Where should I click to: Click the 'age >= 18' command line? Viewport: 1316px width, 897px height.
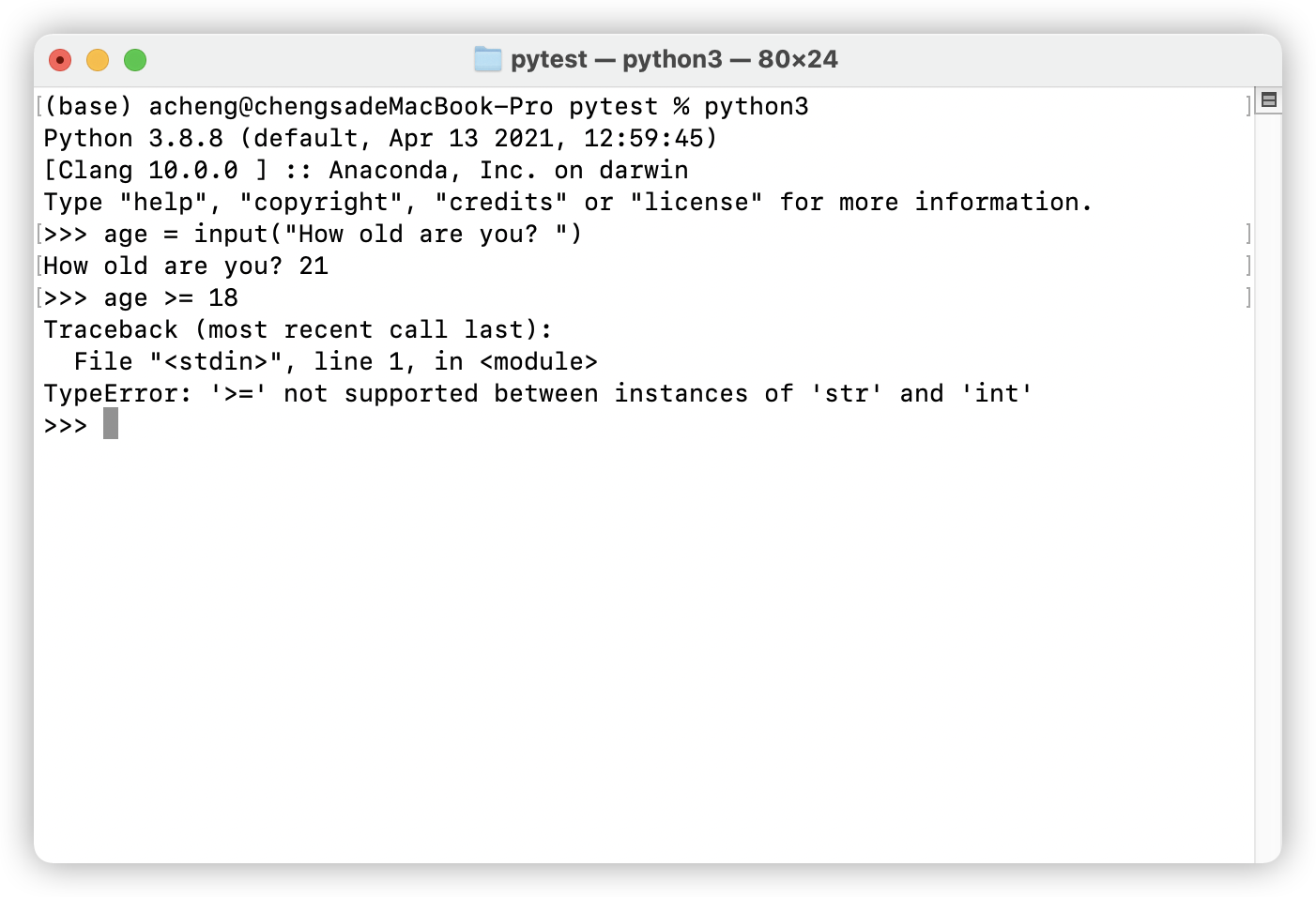(141, 297)
